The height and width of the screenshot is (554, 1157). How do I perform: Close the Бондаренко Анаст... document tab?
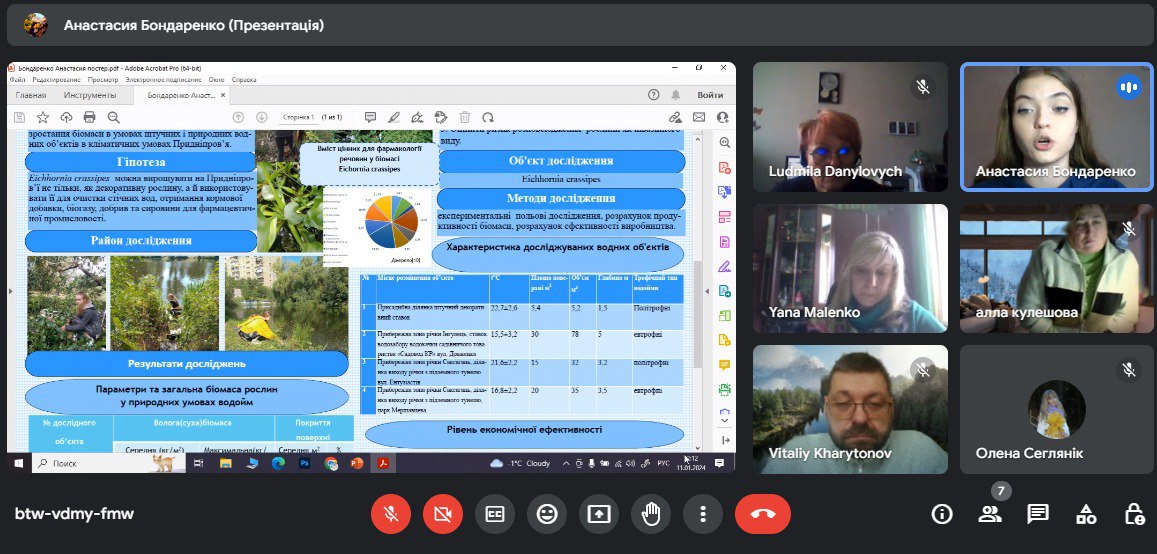[224, 95]
